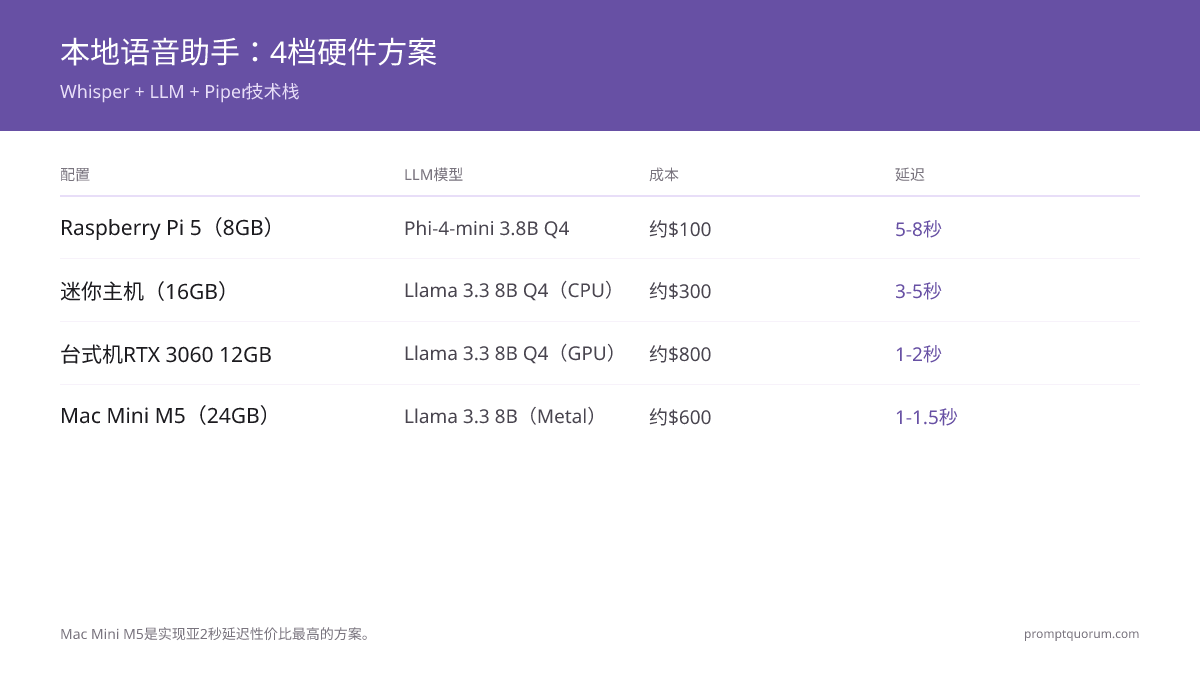
Task: Click the footnote about Mac Mini M5性价比
Action: [217, 634]
